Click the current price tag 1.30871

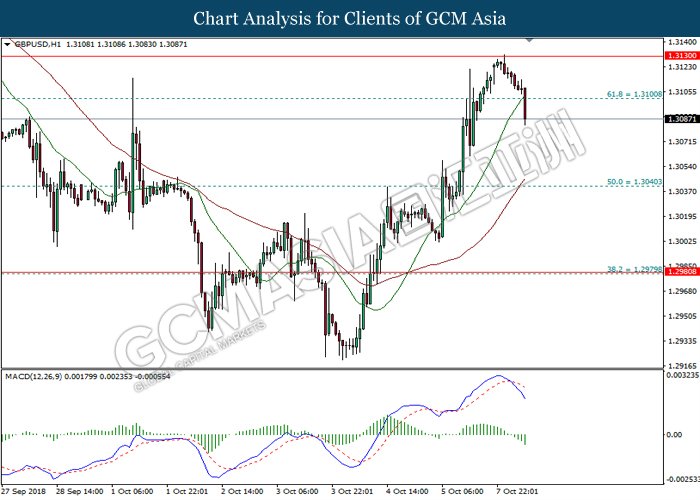click(681, 119)
